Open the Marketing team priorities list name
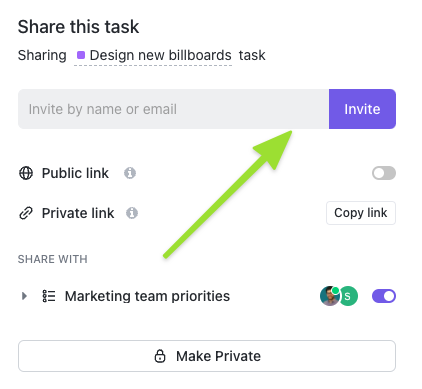The image size is (422, 389). (147, 296)
